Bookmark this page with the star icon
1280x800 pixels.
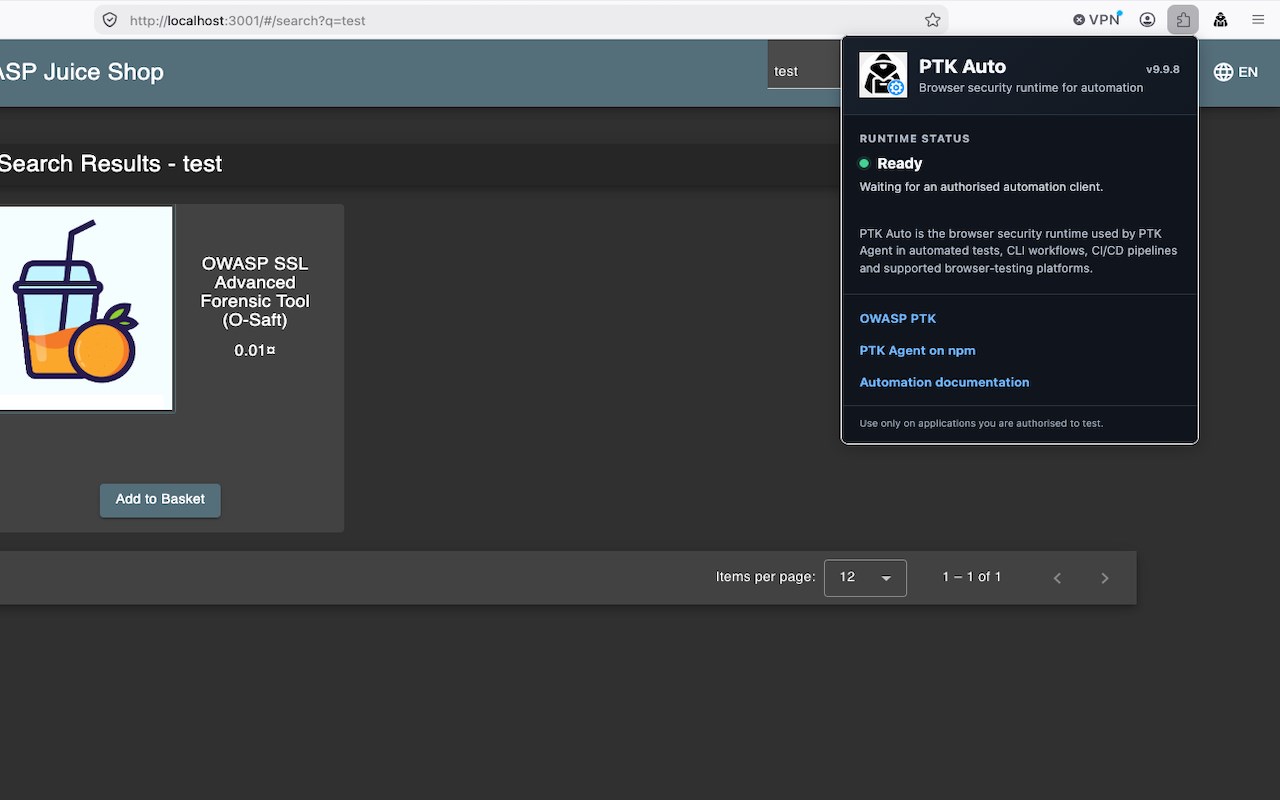932,20
